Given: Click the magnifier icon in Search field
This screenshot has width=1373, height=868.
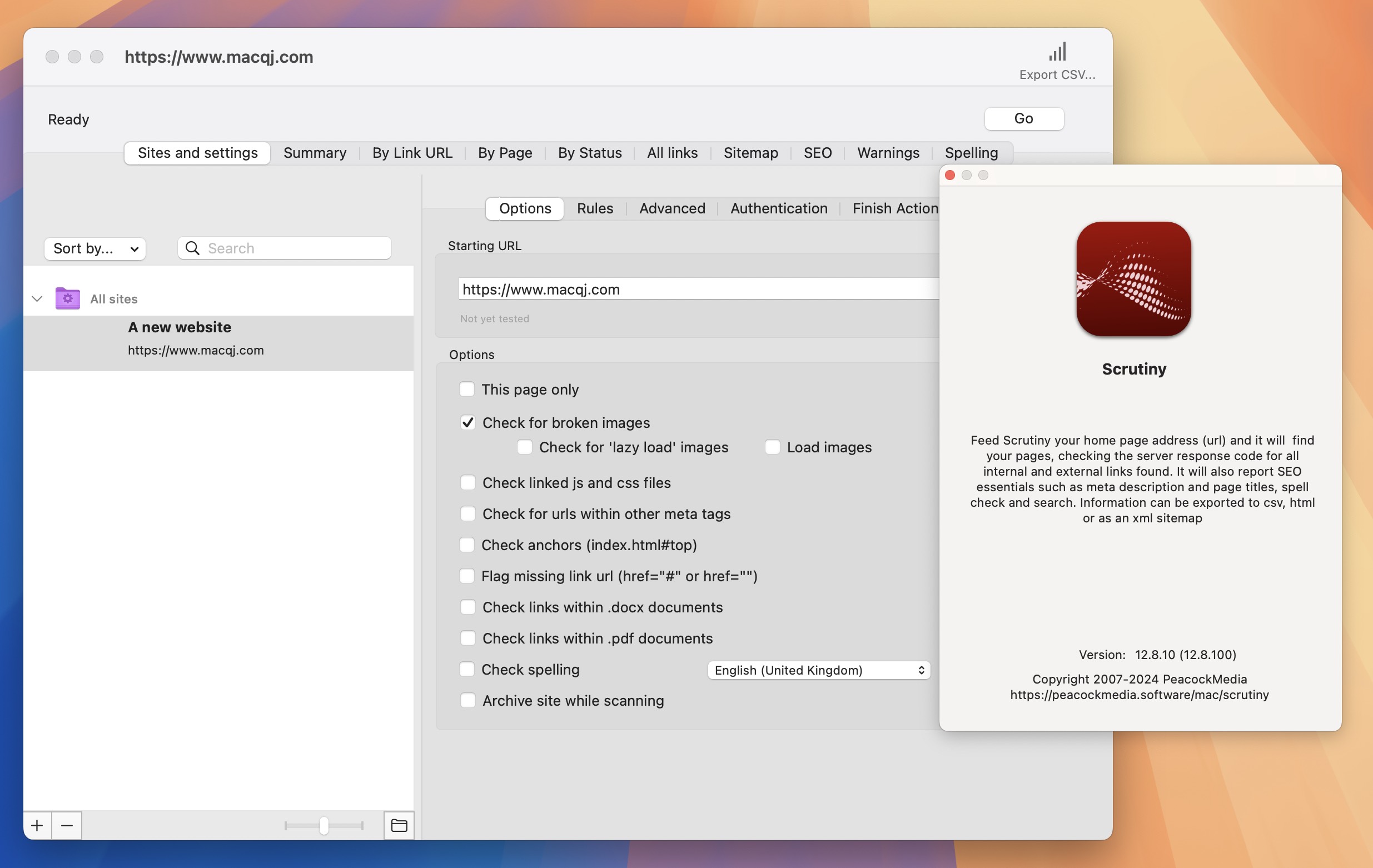Looking at the screenshot, I should click(193, 248).
